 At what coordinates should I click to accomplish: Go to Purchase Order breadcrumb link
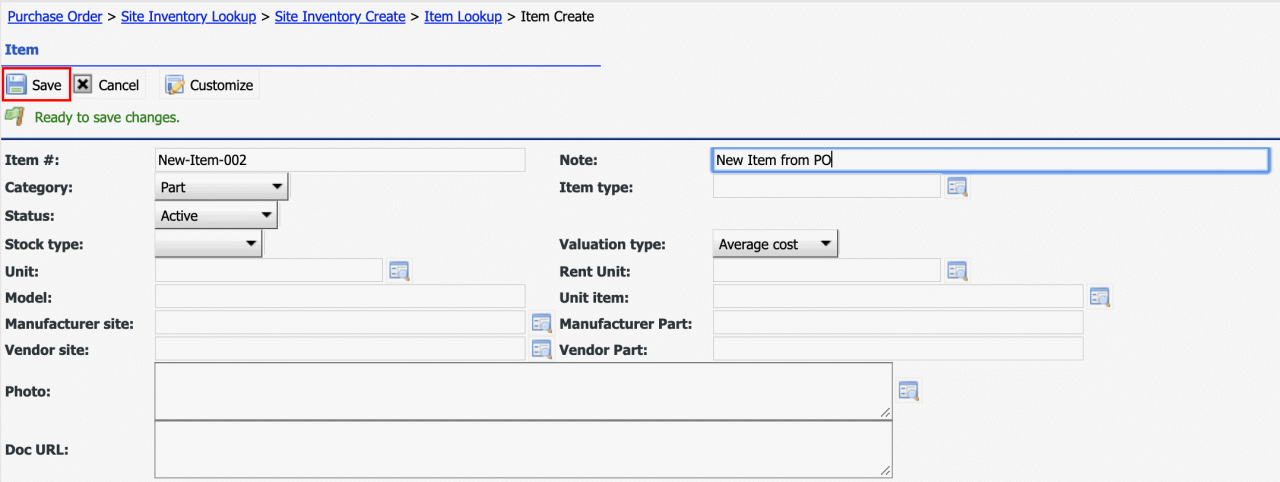coord(57,17)
